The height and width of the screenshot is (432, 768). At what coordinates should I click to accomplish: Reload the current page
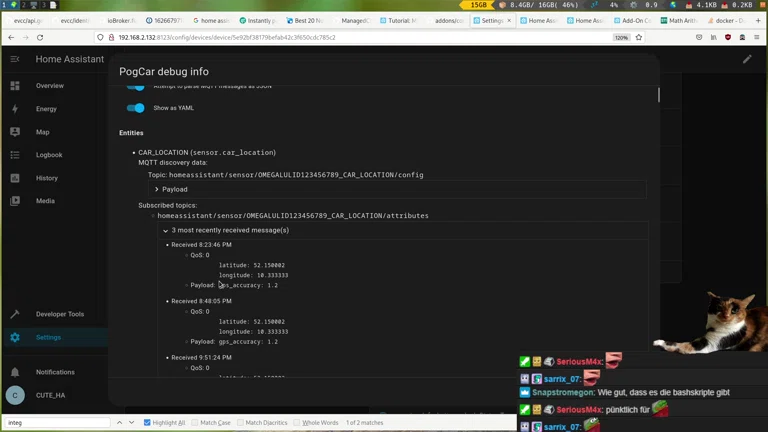(40, 37)
